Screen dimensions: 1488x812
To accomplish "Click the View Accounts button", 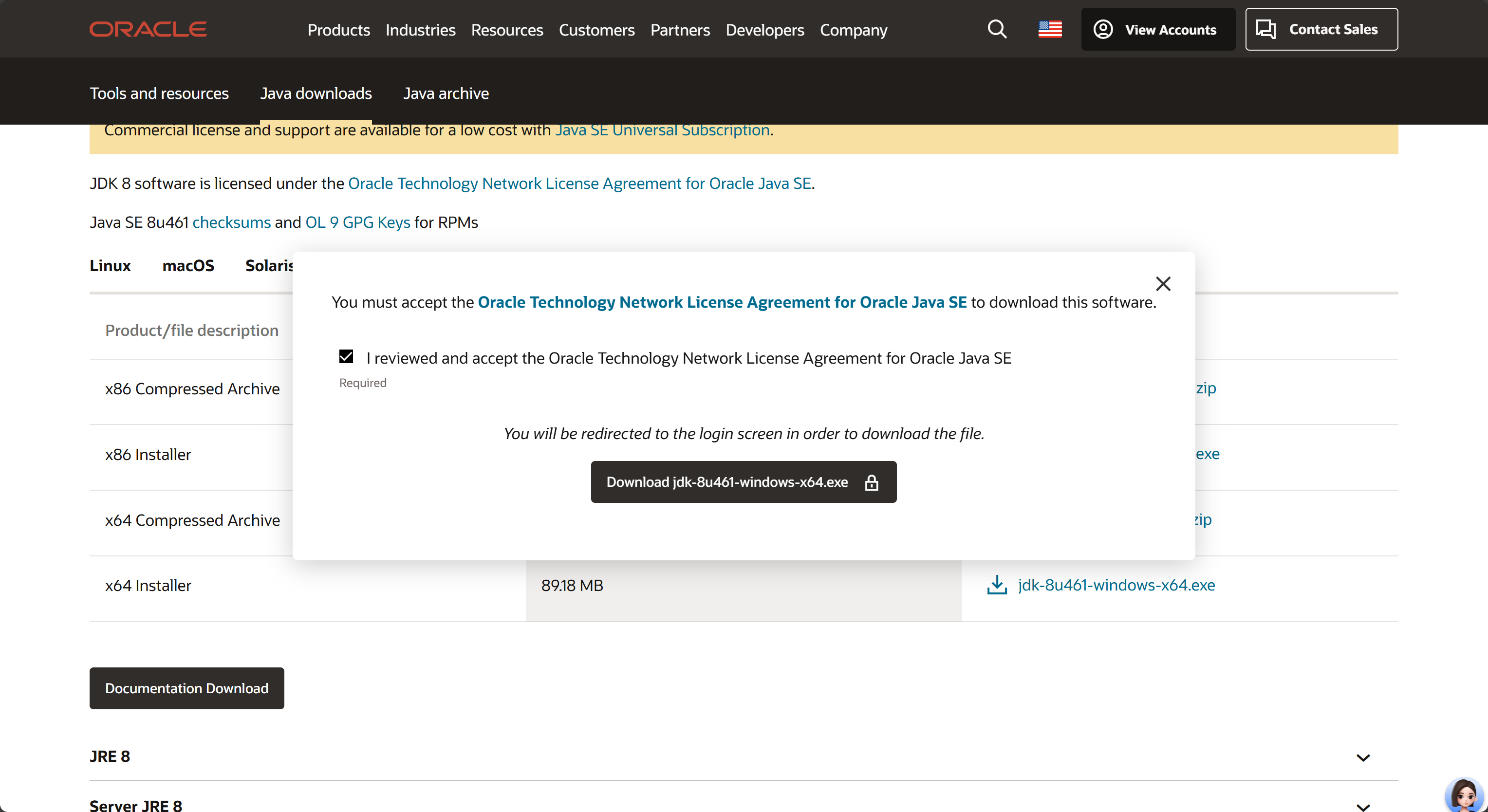I will tap(1157, 29).
